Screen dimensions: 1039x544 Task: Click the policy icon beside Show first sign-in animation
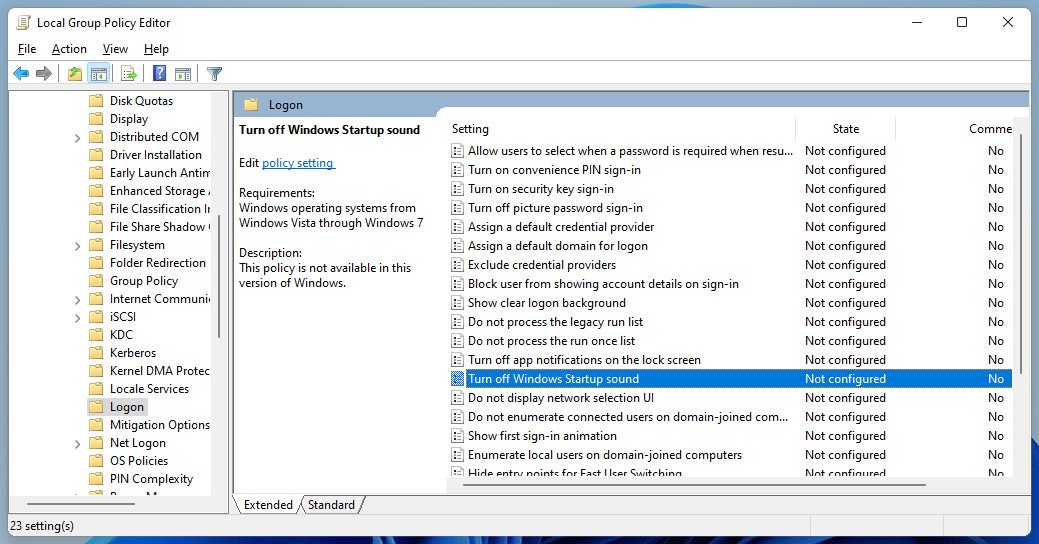coord(457,436)
